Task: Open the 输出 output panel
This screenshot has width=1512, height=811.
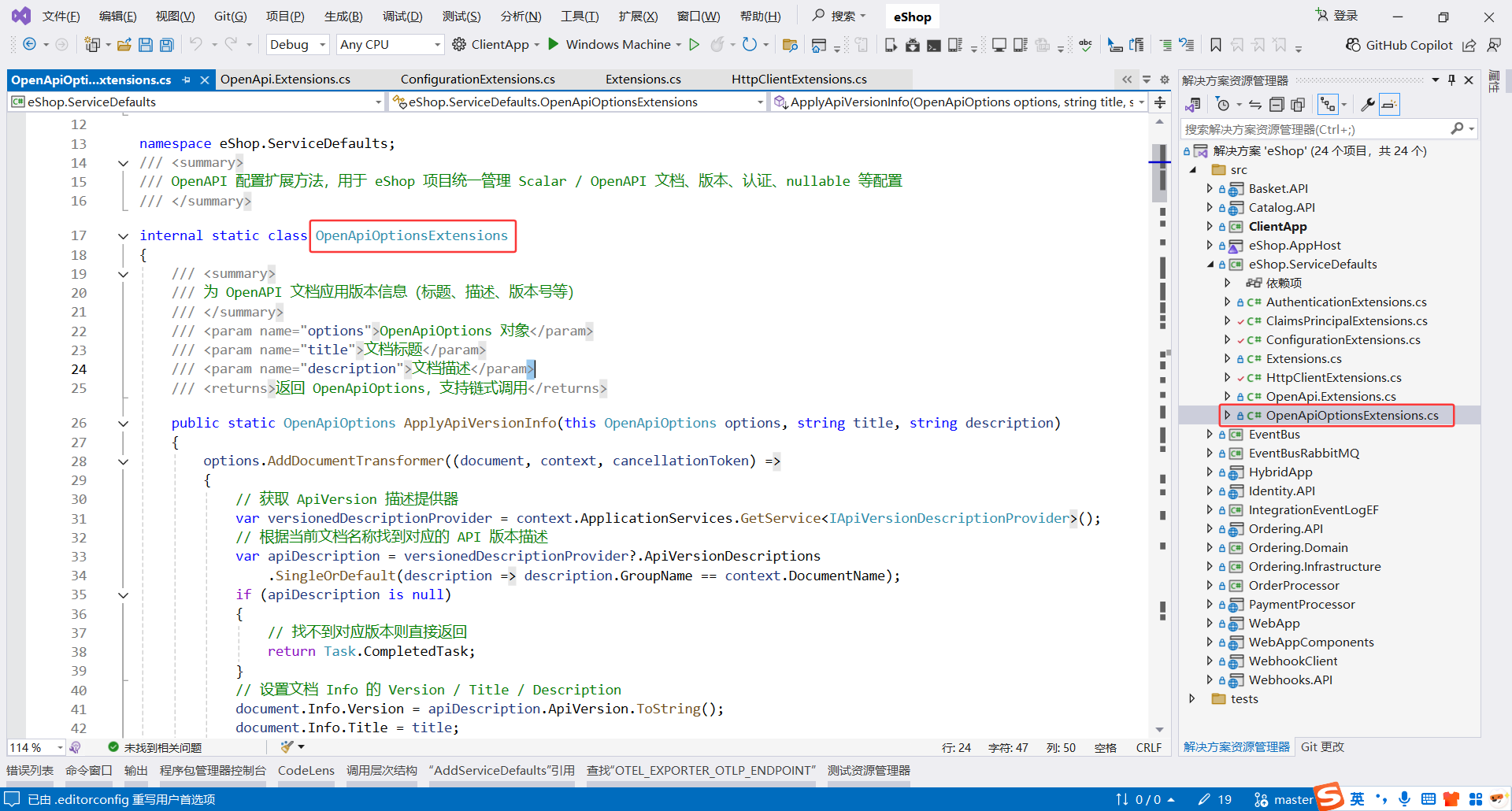Action: tap(135, 770)
